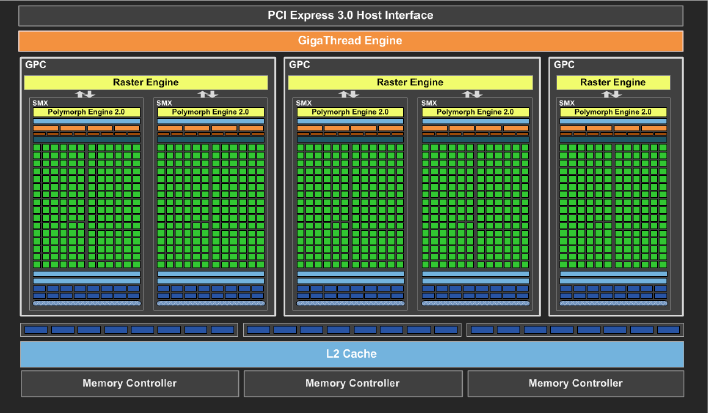This screenshot has height=413, width=709.
Task: Click Raster Engine in the rightmost GPC
Action: [615, 82]
